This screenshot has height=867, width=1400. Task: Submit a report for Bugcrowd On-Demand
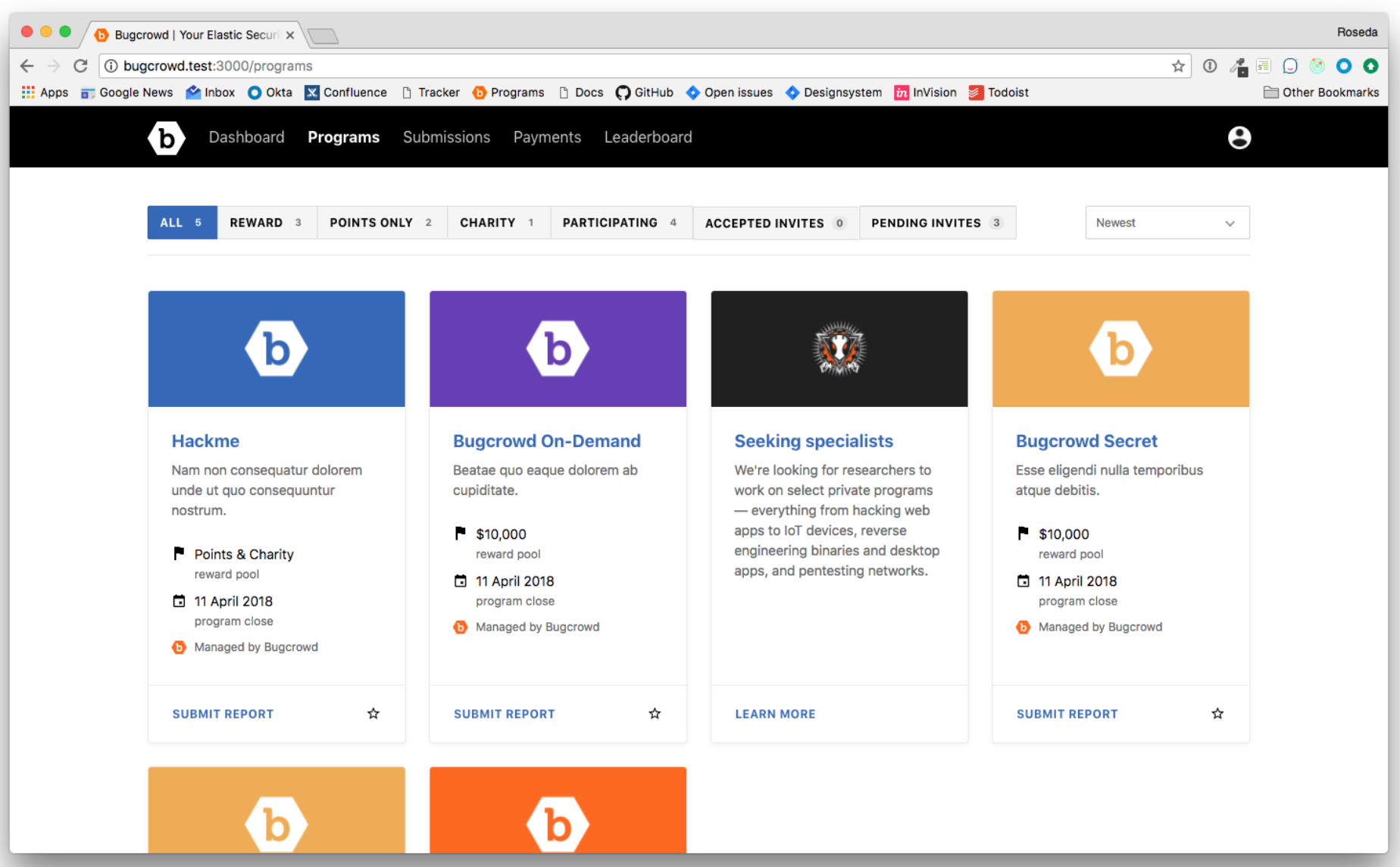(505, 714)
